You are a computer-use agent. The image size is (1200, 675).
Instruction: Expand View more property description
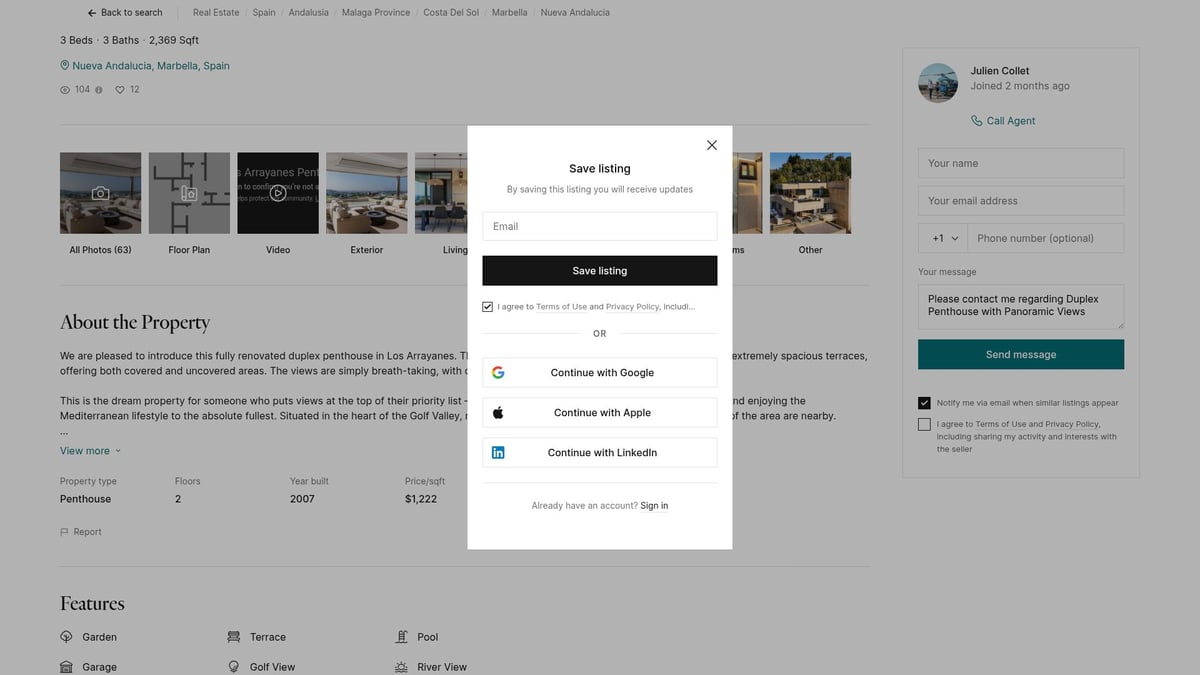(90, 451)
